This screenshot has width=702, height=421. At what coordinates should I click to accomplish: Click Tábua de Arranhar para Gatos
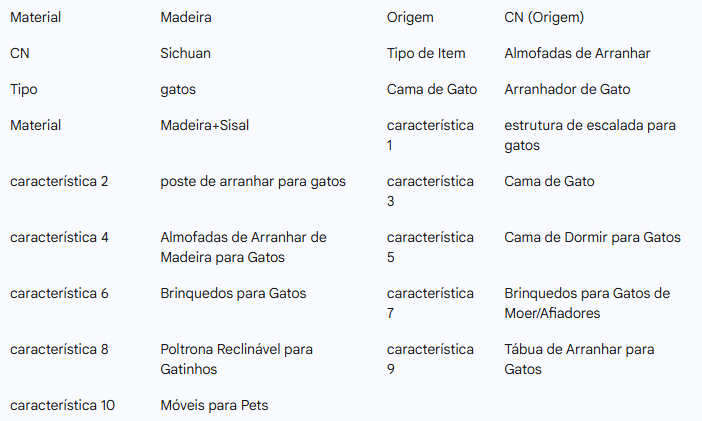tap(579, 359)
